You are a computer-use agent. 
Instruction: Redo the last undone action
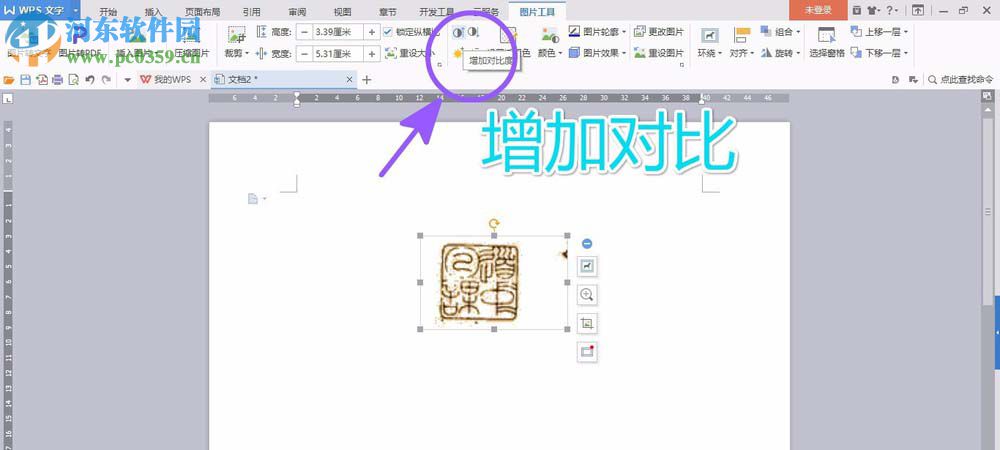coord(106,80)
